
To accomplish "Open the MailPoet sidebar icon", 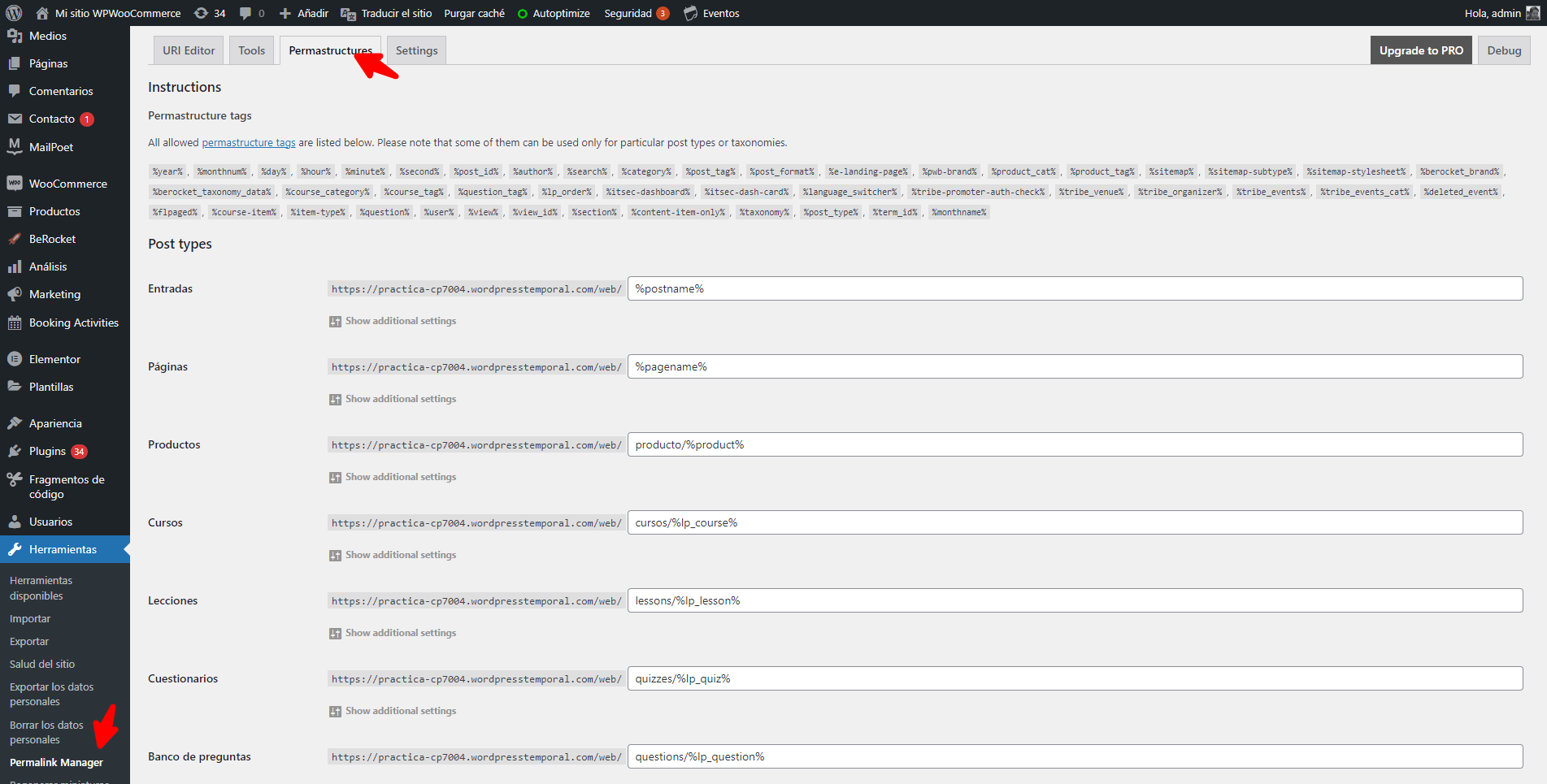I will pyautogui.click(x=15, y=146).
